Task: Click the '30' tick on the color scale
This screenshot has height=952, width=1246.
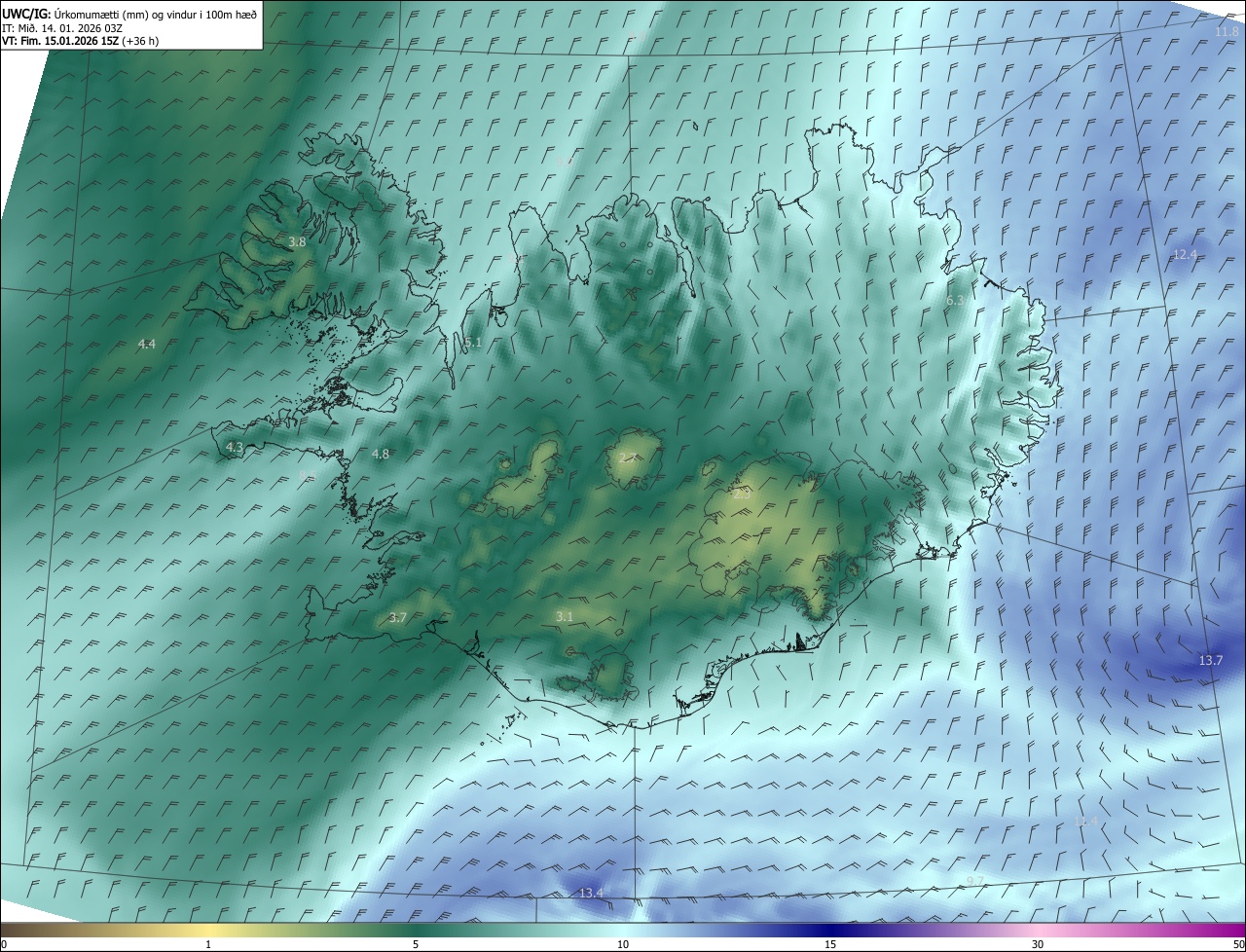Action: point(1038,944)
